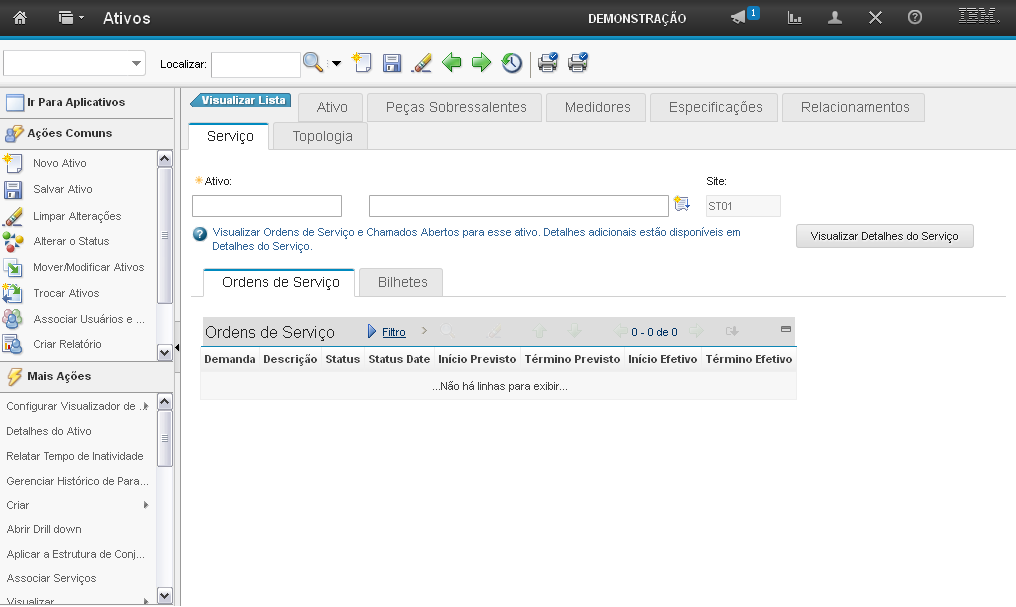This screenshot has height=607, width=1016.
Task: Expand the Criar submenu in Mais Ações
Action: [x=146, y=505]
